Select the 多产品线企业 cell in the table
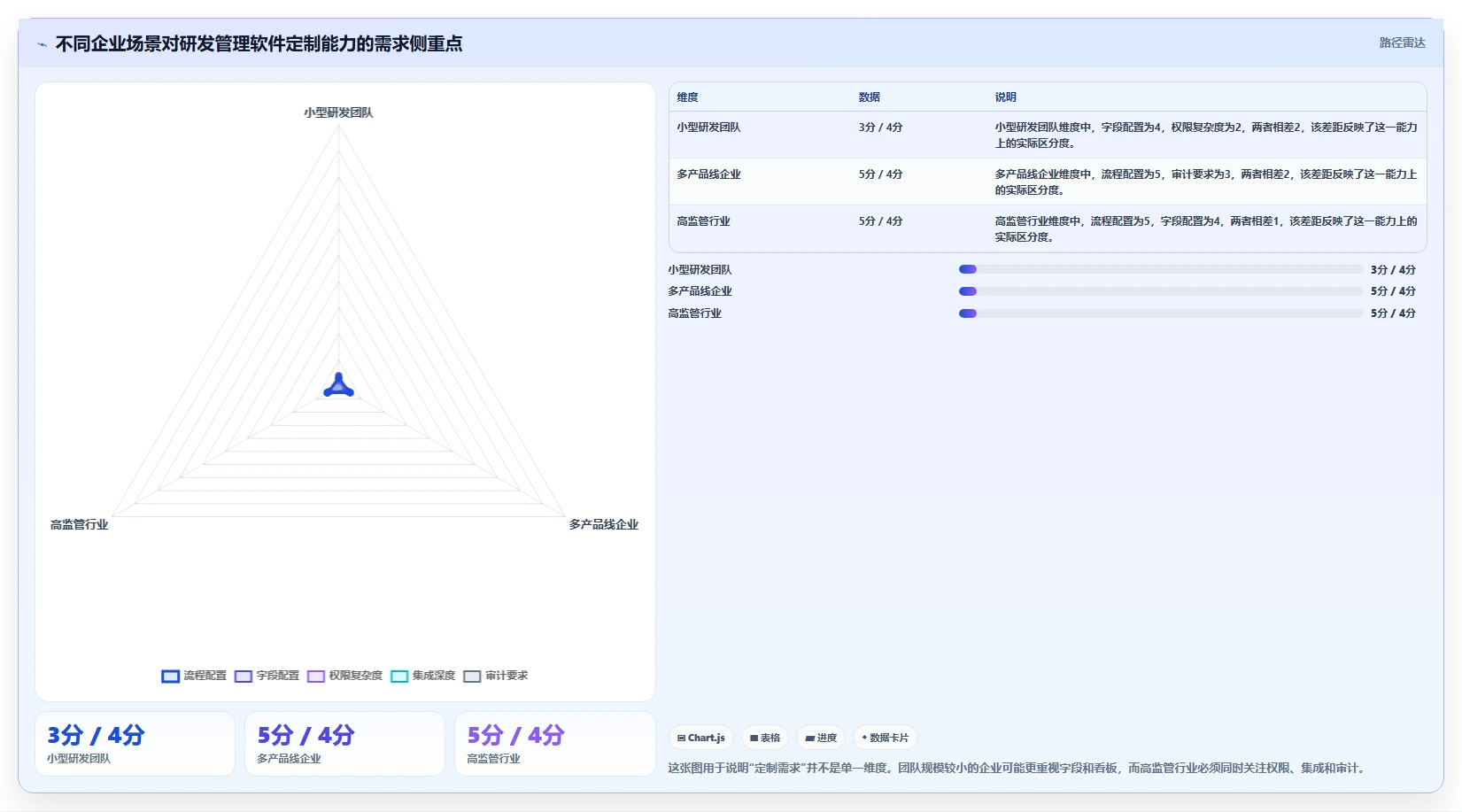 click(708, 174)
